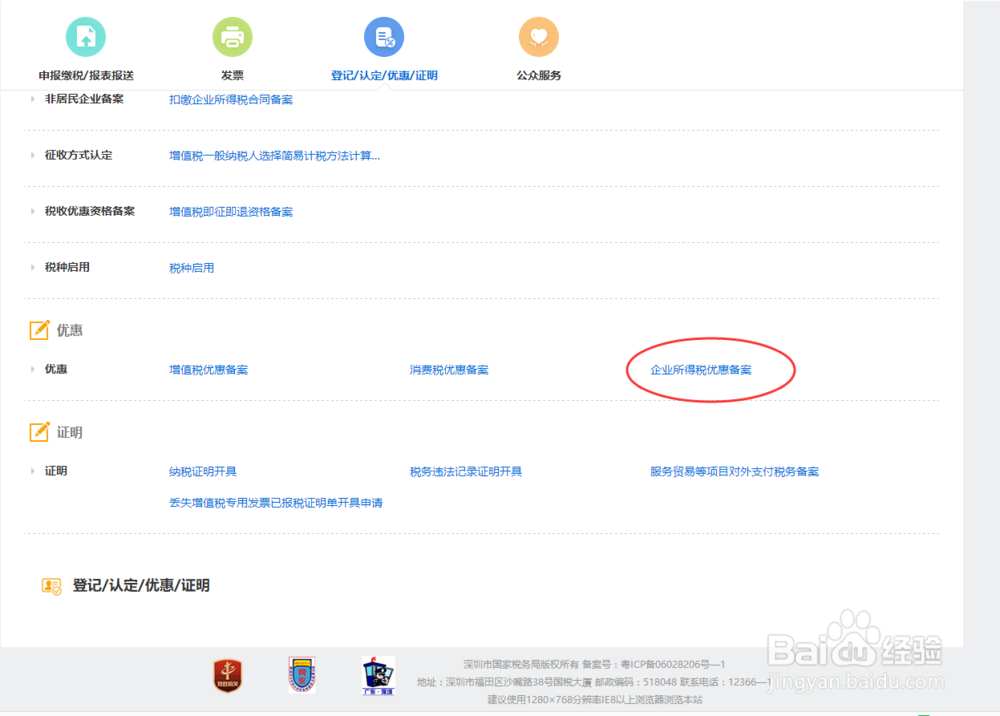Open 企业所得税优惠备案 link
This screenshot has height=716, width=1000.
point(701,370)
